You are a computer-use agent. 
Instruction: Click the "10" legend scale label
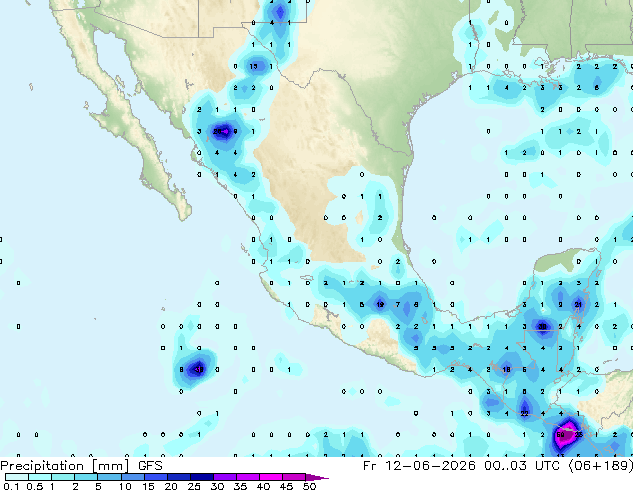(125, 486)
